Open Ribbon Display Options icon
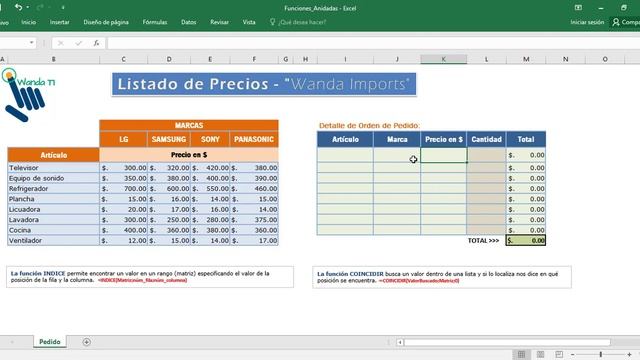640x360 pixels. coord(578,8)
